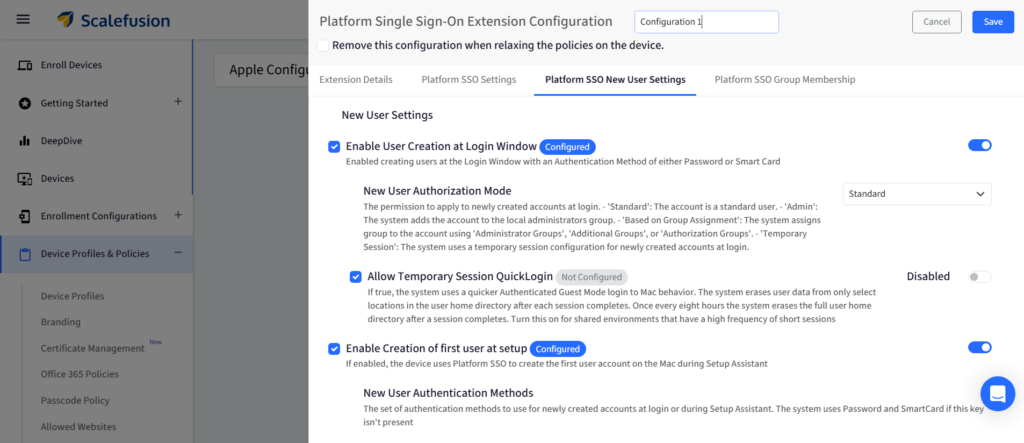Click the Enrollment Configurations icon
Screen dimensions: 1024x443
coord(25,216)
